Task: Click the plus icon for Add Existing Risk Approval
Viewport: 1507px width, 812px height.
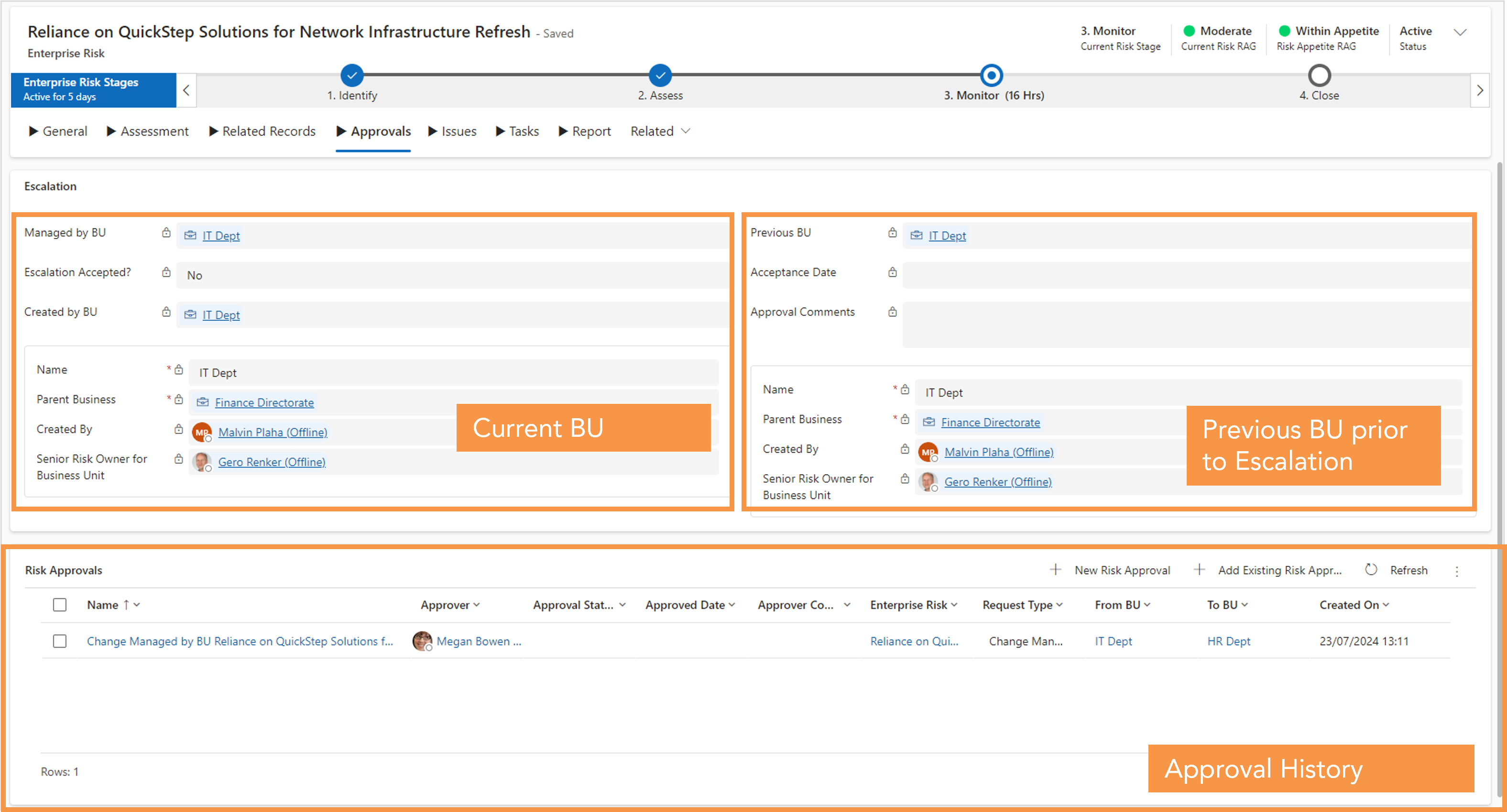Action: (x=1199, y=569)
